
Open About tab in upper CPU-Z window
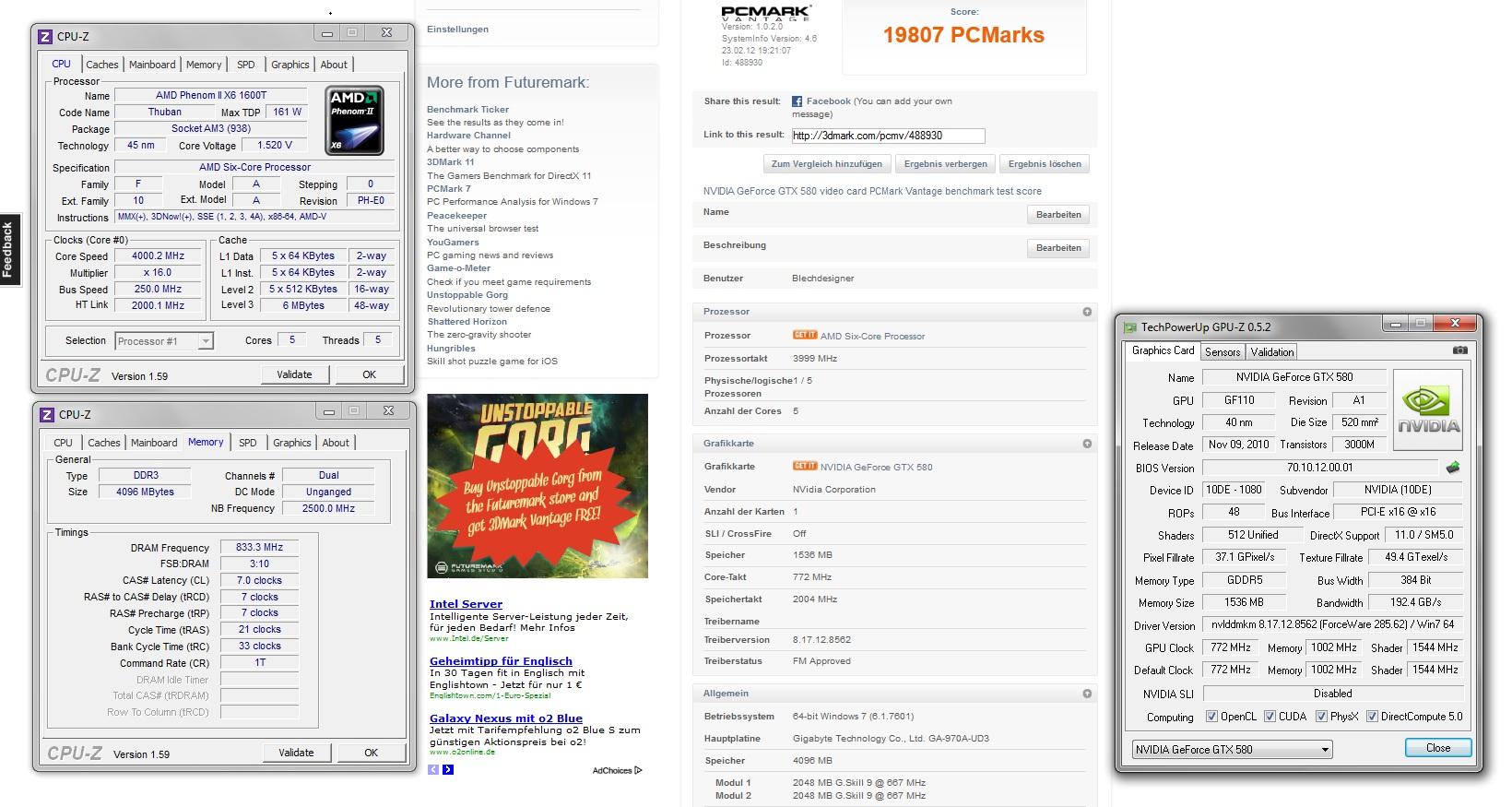(x=334, y=65)
